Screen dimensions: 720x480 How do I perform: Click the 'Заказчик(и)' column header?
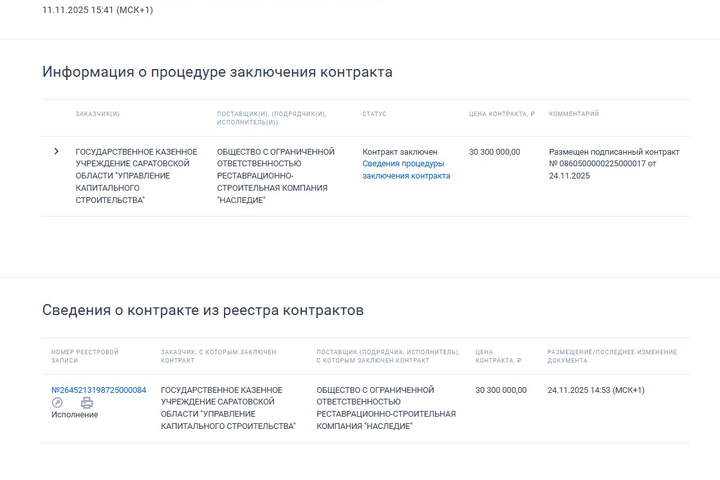[97, 114]
